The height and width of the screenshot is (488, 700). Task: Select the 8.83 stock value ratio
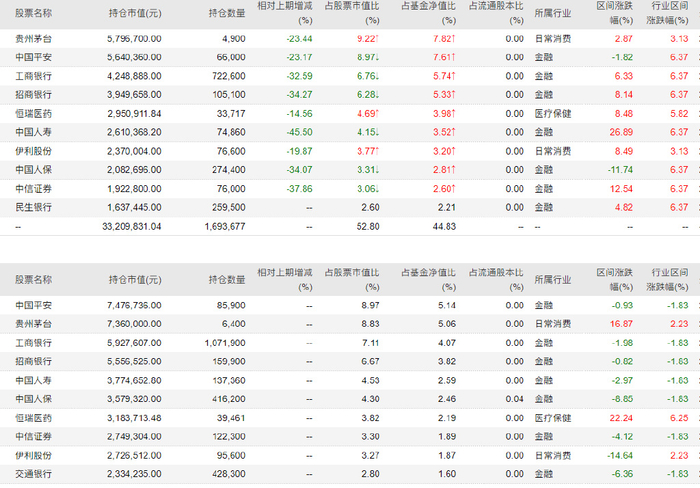coord(371,324)
